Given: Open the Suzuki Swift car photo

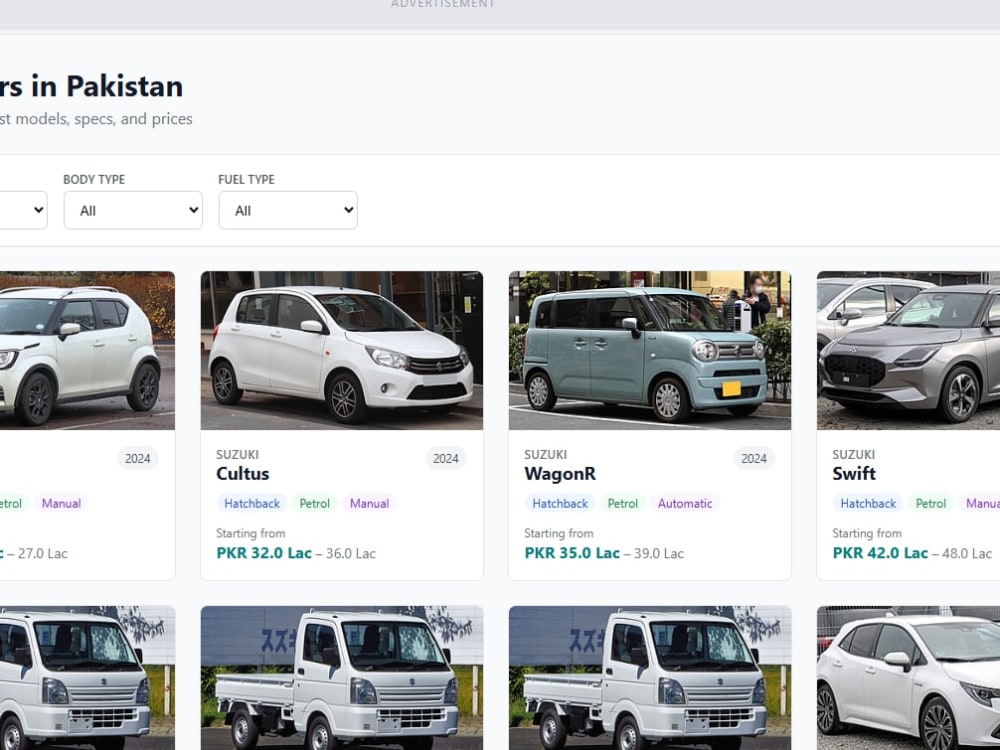Looking at the screenshot, I should point(908,350).
